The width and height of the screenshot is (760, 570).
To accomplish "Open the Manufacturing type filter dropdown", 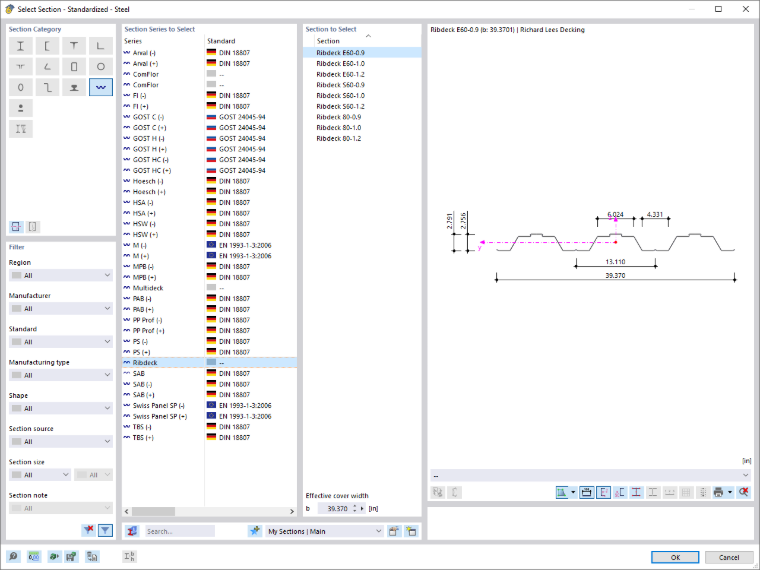I will pos(61,375).
